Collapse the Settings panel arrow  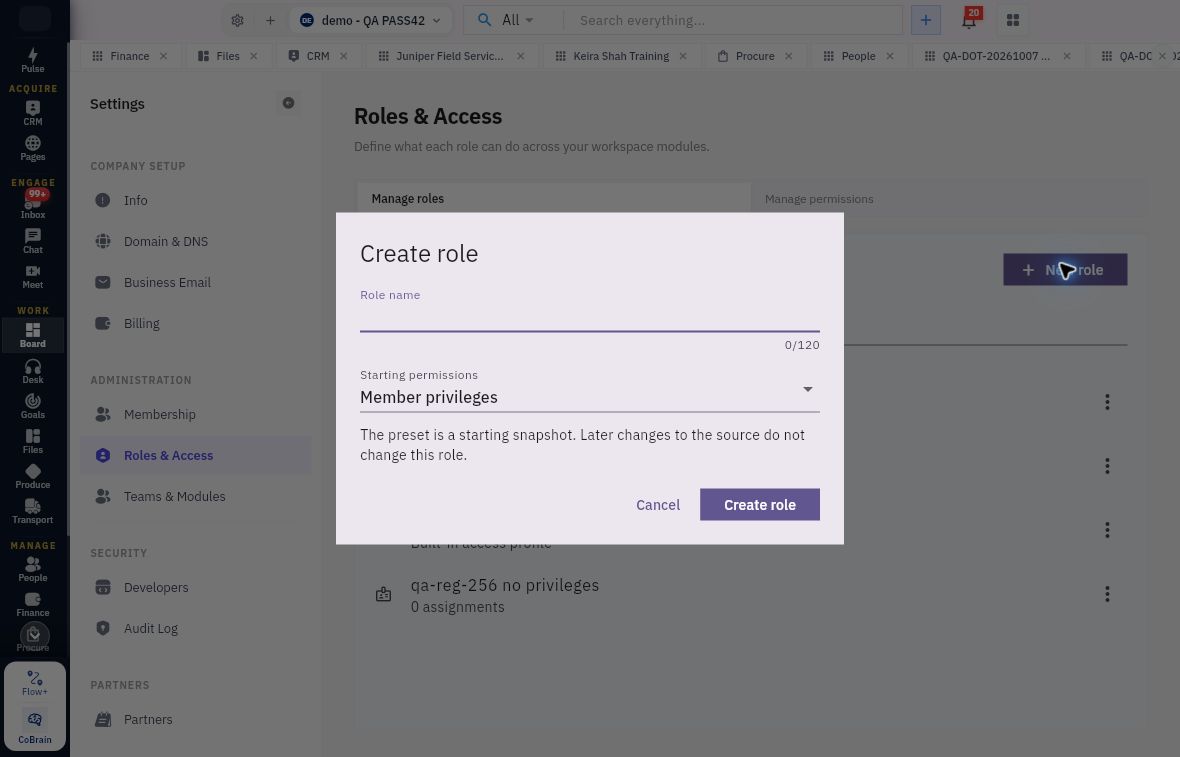(x=288, y=103)
